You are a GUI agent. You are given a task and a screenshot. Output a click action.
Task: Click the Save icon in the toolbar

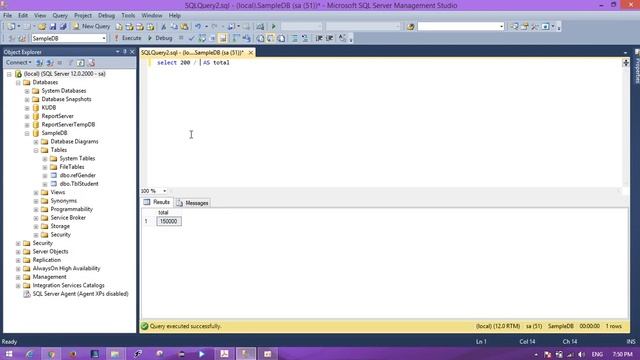click(53, 27)
